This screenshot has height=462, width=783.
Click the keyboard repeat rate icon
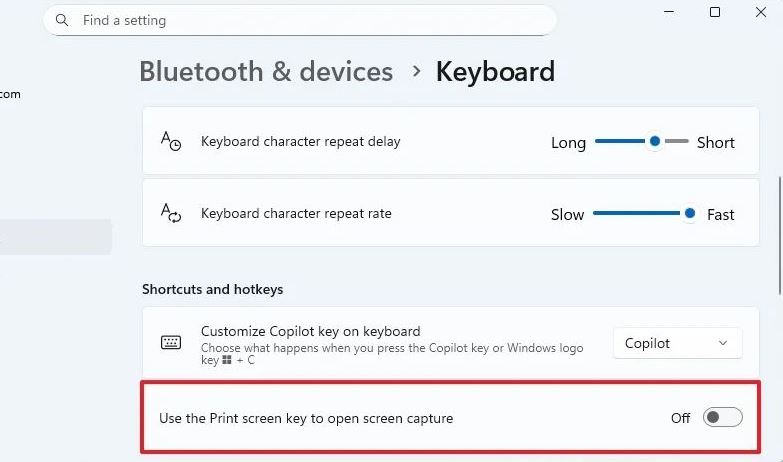click(x=171, y=213)
